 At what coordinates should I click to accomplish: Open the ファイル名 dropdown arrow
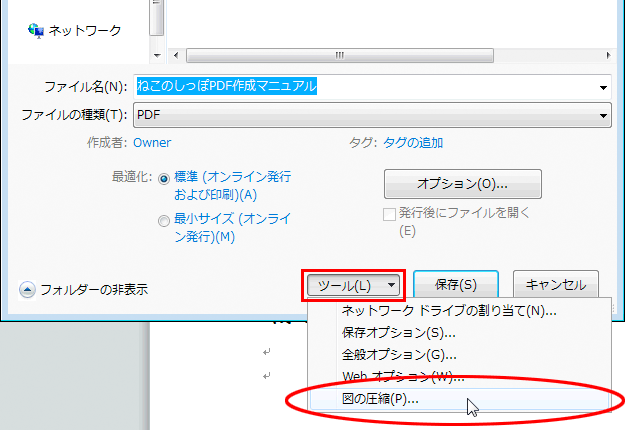[x=603, y=87]
